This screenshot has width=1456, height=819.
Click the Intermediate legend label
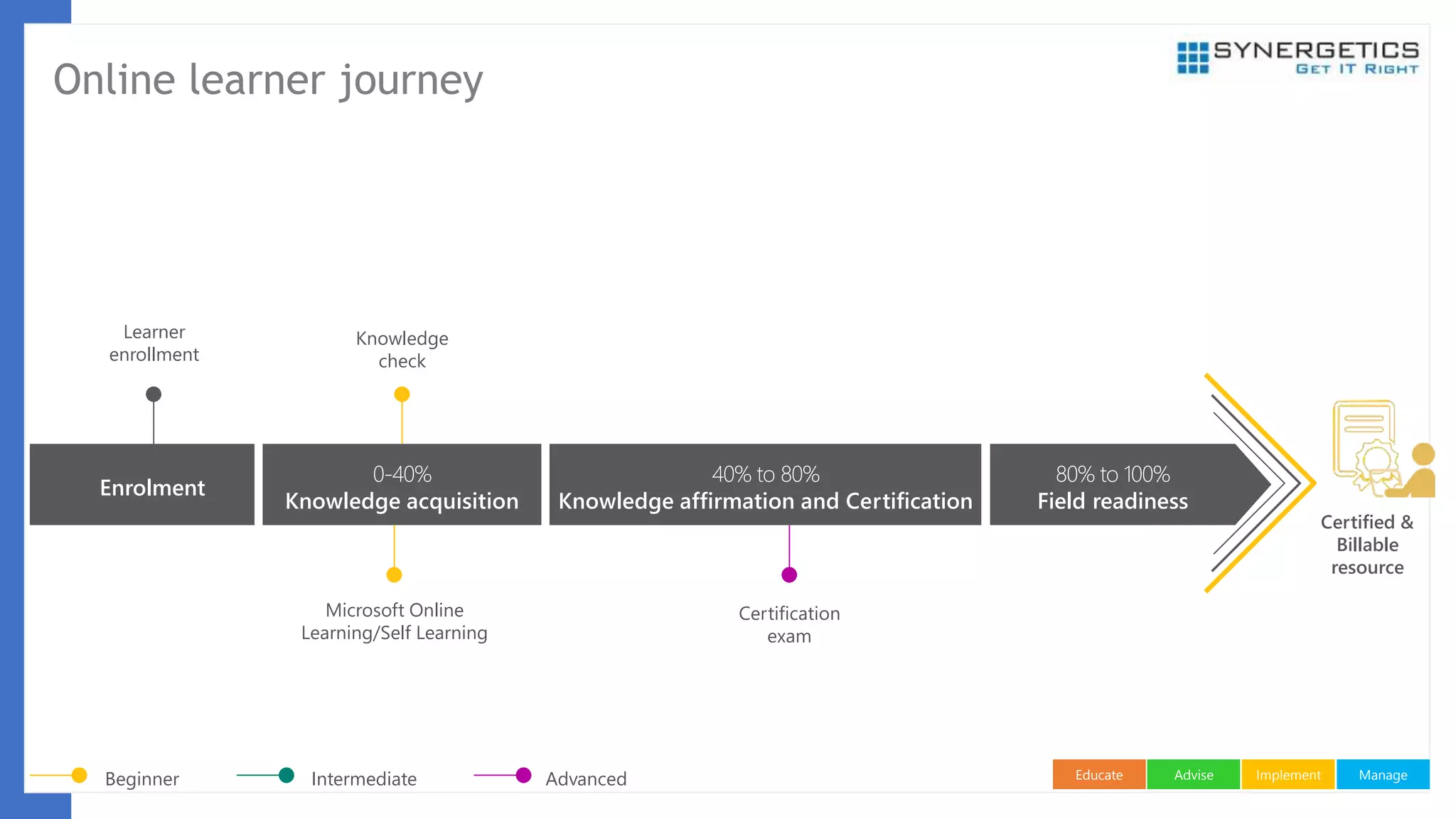coord(364,779)
